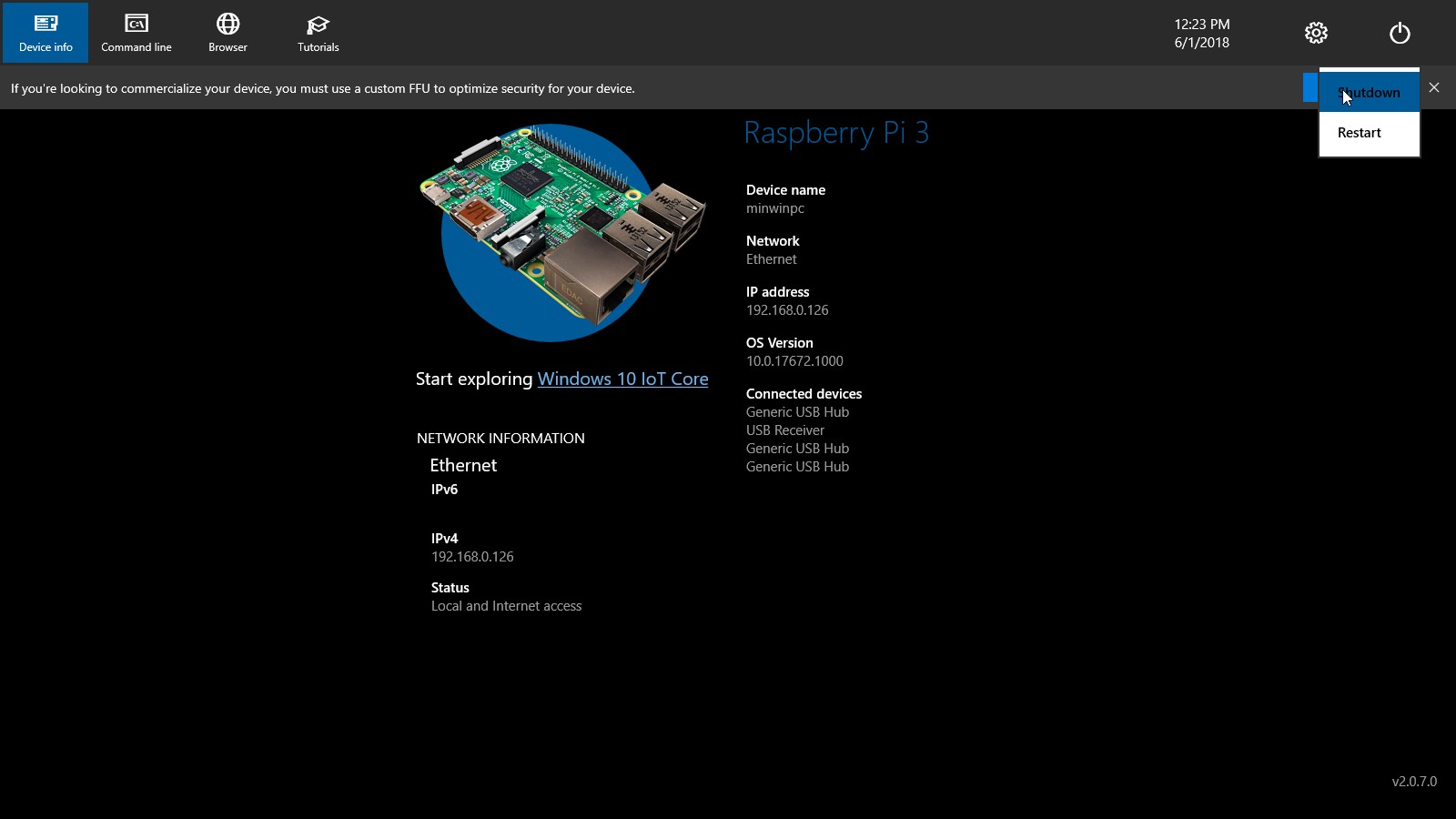Screen dimensions: 1456x819
Task: Launch the Browser from top bar
Action: pos(227,33)
